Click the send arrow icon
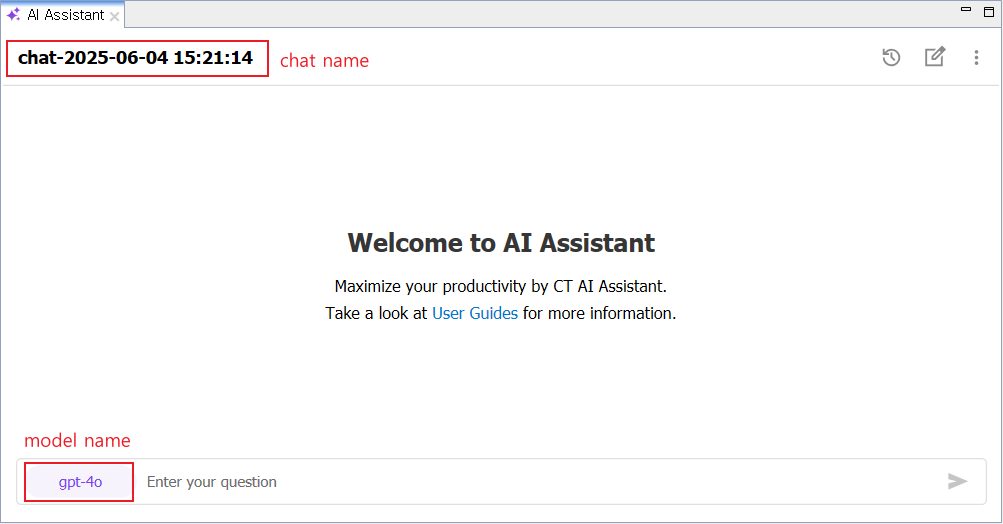The height and width of the screenshot is (524, 1003). pos(957,481)
